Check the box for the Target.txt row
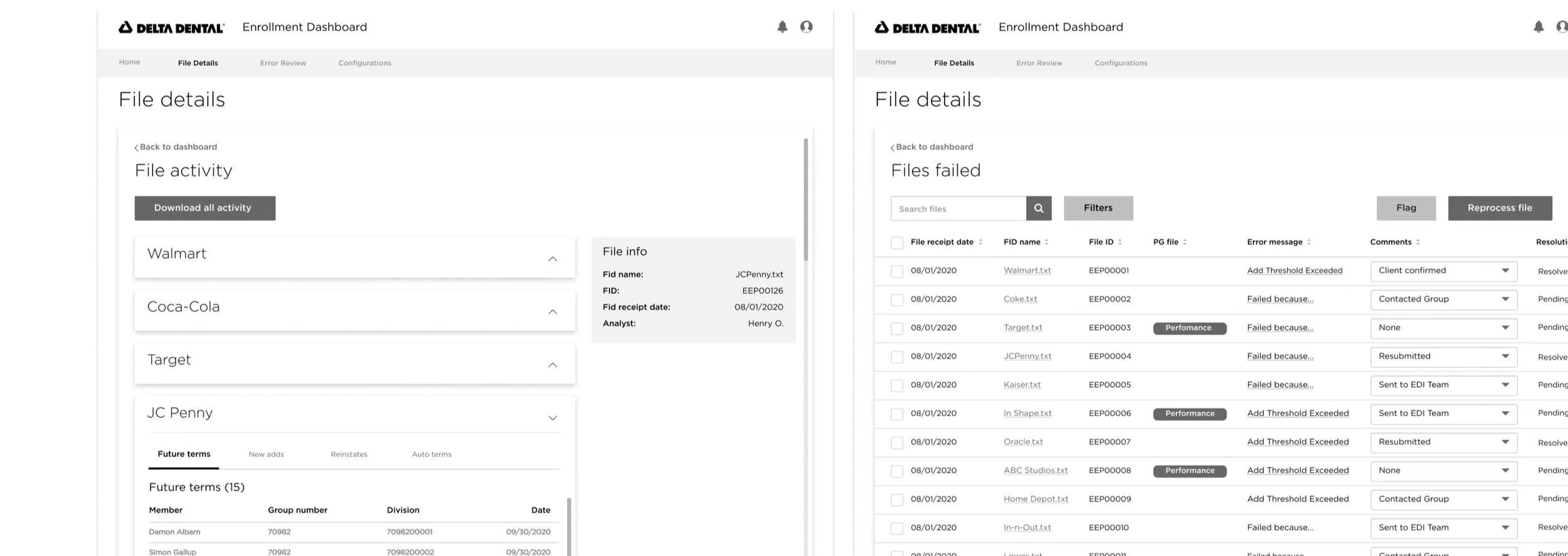This screenshot has width=1568, height=556. [897, 328]
